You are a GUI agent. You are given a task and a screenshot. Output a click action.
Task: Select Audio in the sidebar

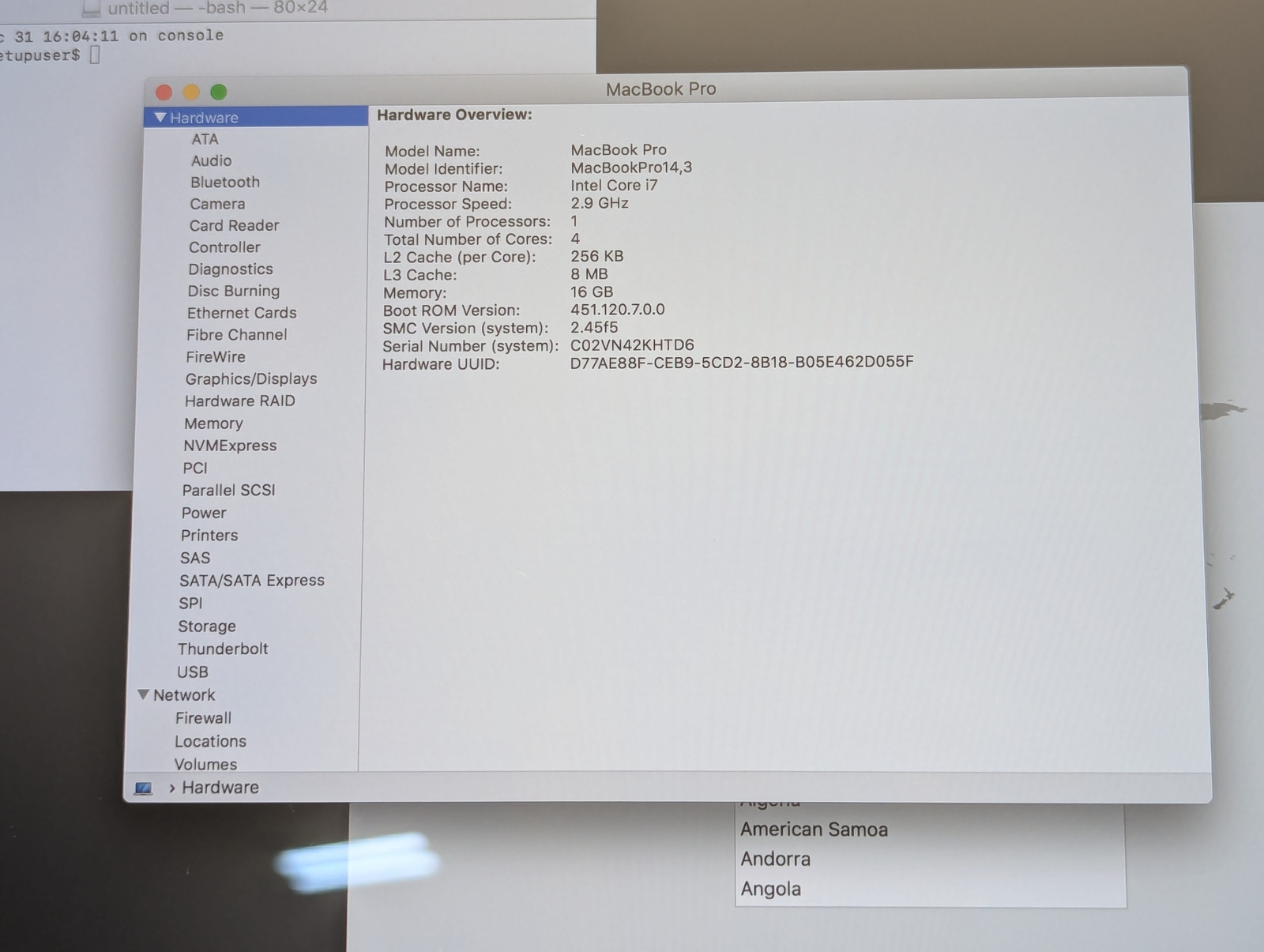point(211,160)
